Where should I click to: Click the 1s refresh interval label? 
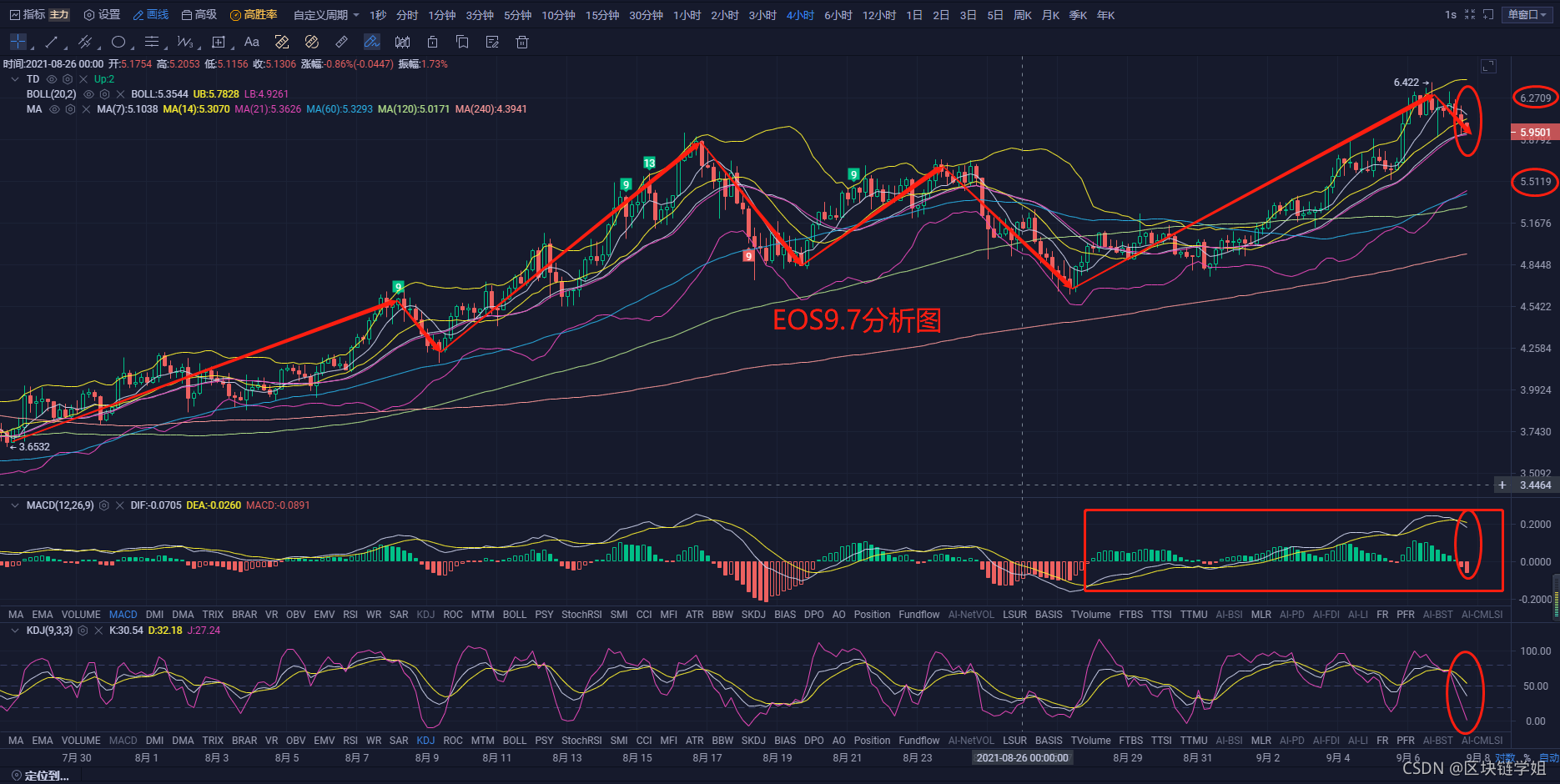pos(1451,14)
